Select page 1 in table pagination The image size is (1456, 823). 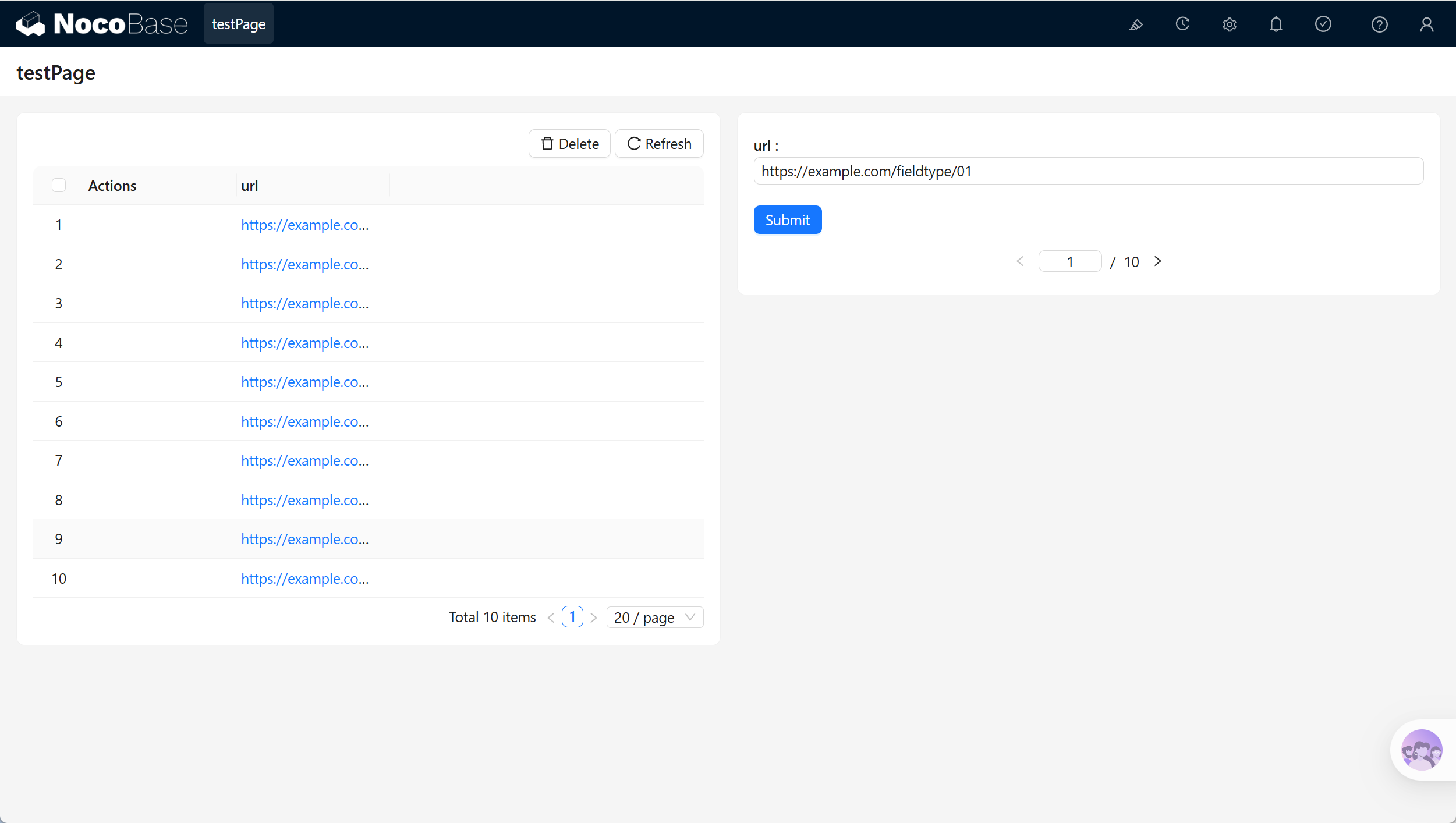tap(572, 617)
